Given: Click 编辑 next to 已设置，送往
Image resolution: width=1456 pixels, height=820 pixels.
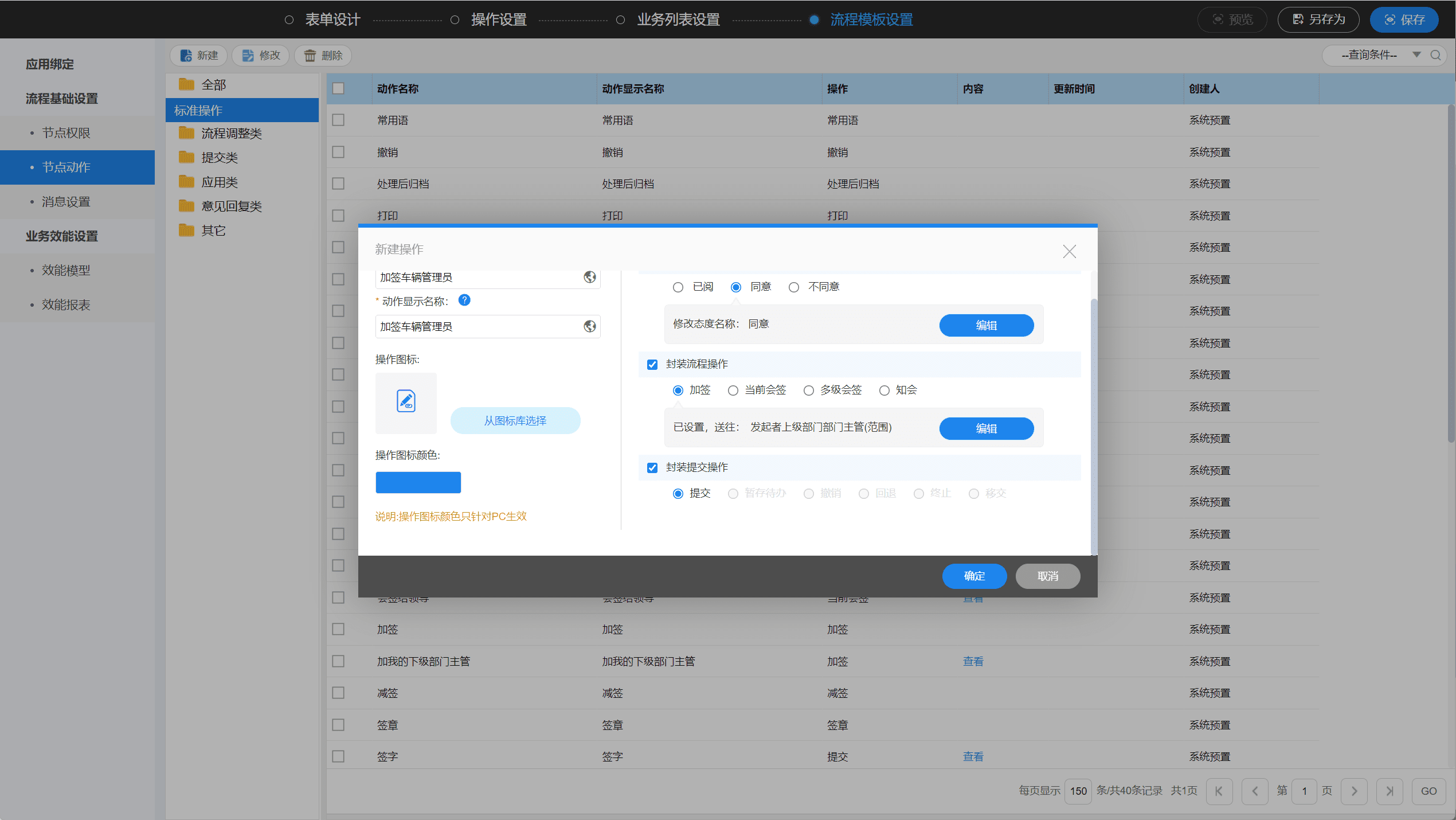Looking at the screenshot, I should (x=987, y=428).
